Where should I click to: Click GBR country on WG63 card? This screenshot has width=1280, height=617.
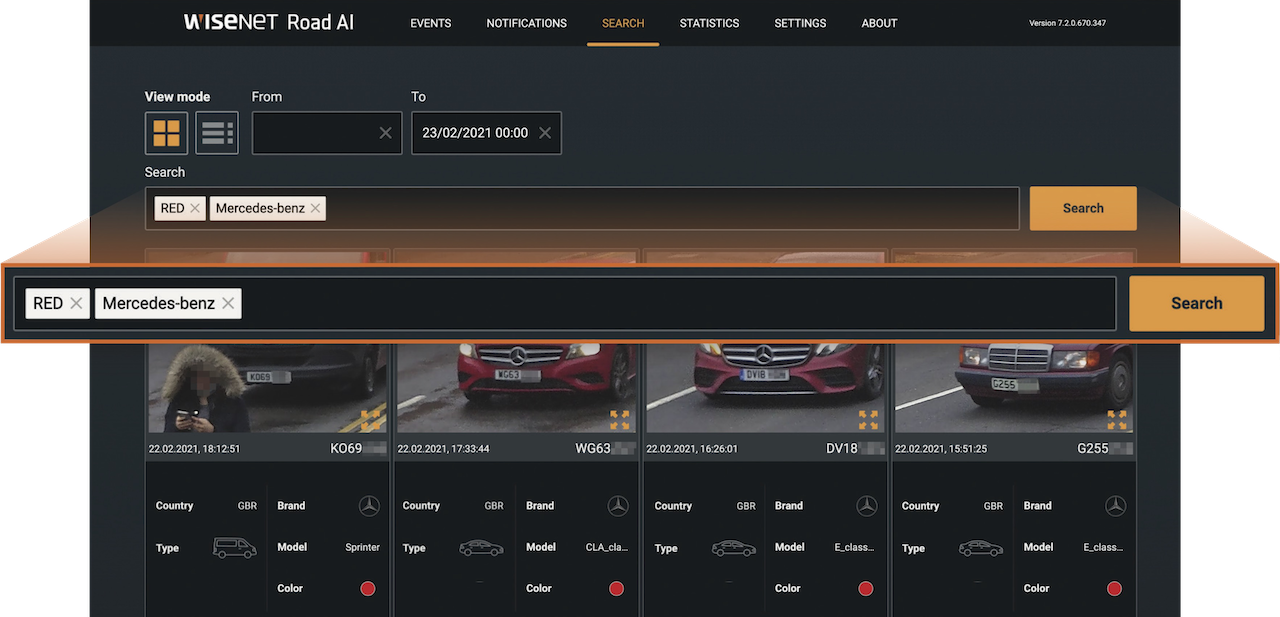[x=494, y=506]
